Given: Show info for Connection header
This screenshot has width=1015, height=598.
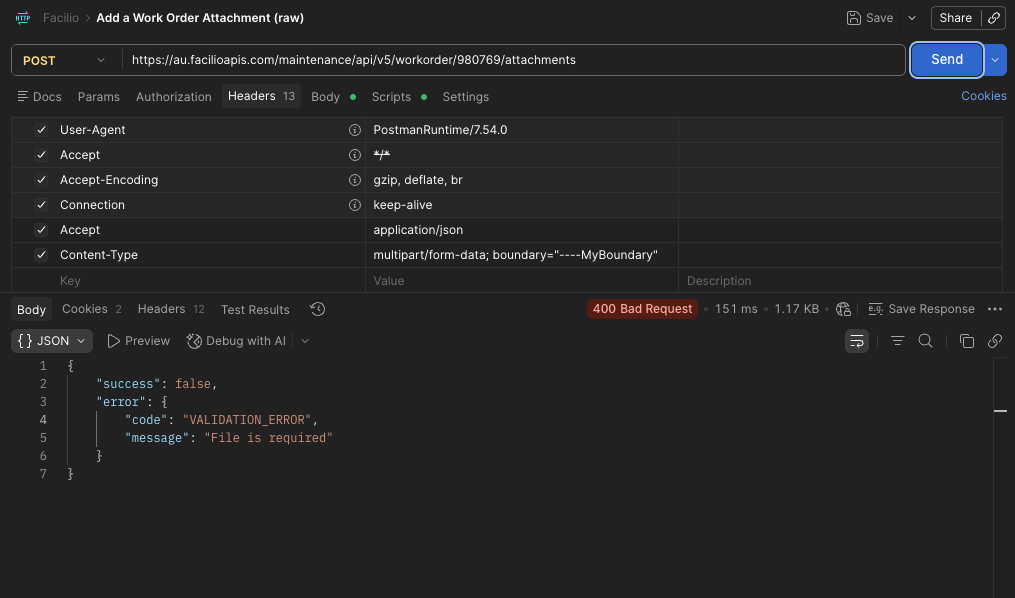Looking at the screenshot, I should (355, 205).
